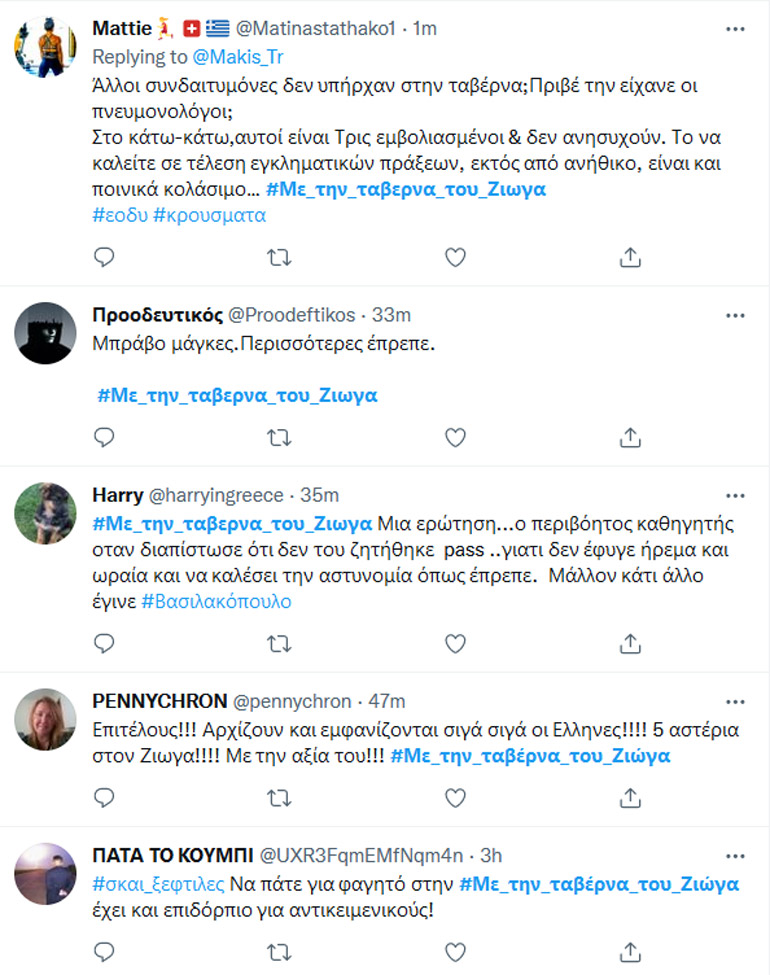This screenshot has width=770, height=975.
Task: Reply to PENNYCHRON's tweet
Action: (x=105, y=797)
